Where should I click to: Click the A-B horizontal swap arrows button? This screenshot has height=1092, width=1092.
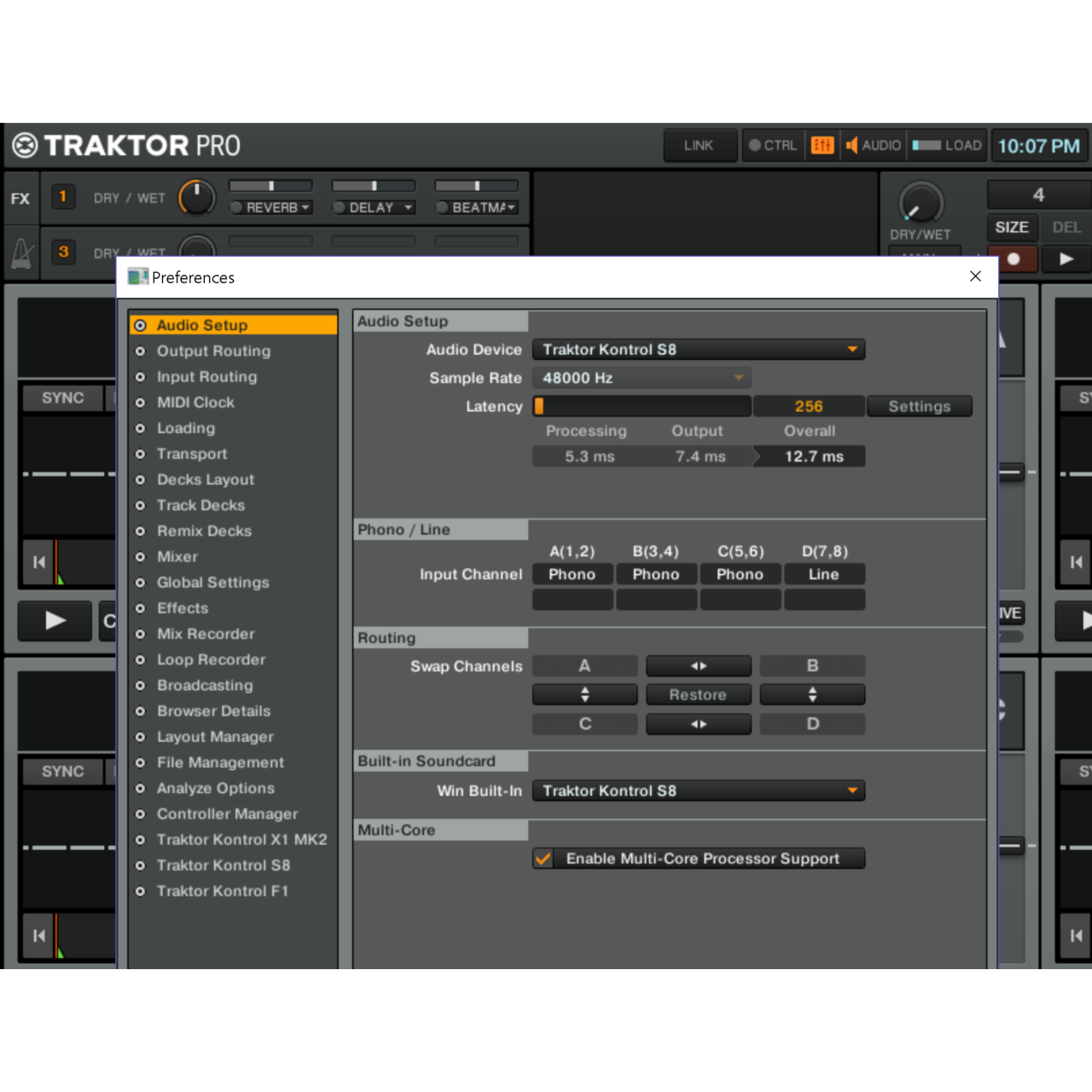[x=699, y=666]
